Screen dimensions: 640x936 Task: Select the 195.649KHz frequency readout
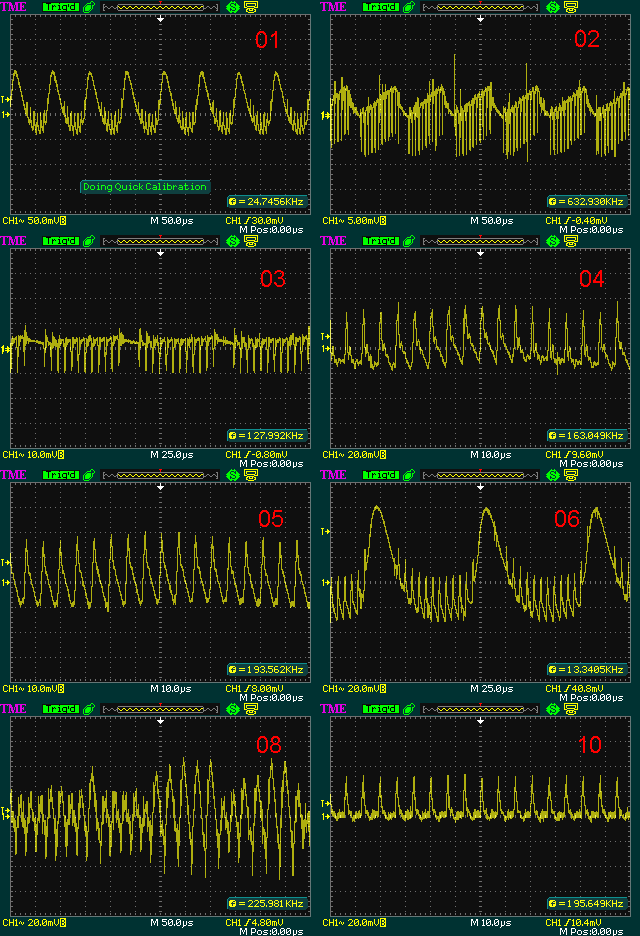click(587, 904)
